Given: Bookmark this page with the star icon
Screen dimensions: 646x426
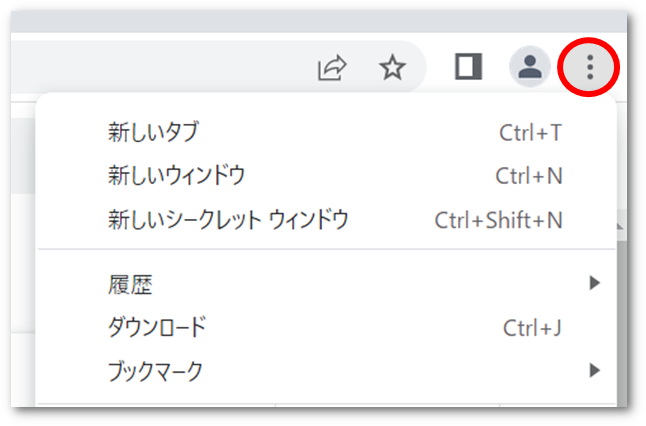Looking at the screenshot, I should click(392, 67).
